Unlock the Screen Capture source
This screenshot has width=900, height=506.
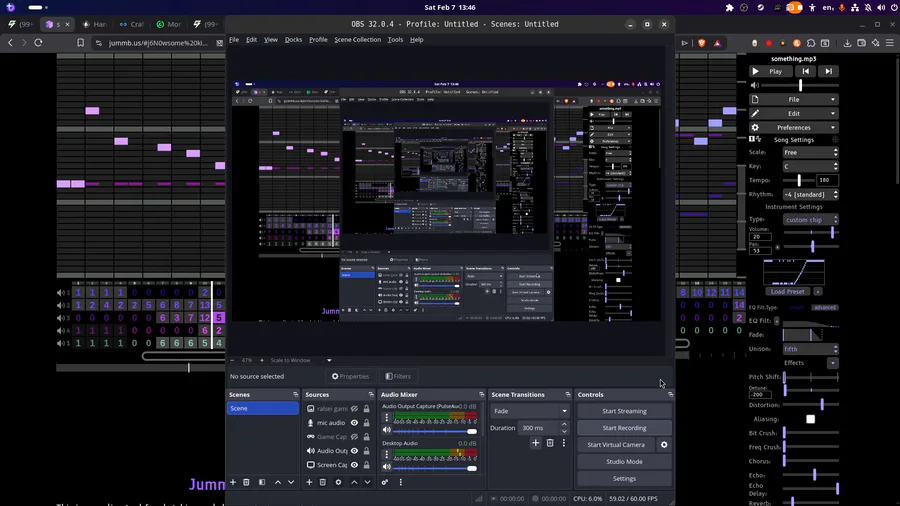pyautogui.click(x=366, y=465)
